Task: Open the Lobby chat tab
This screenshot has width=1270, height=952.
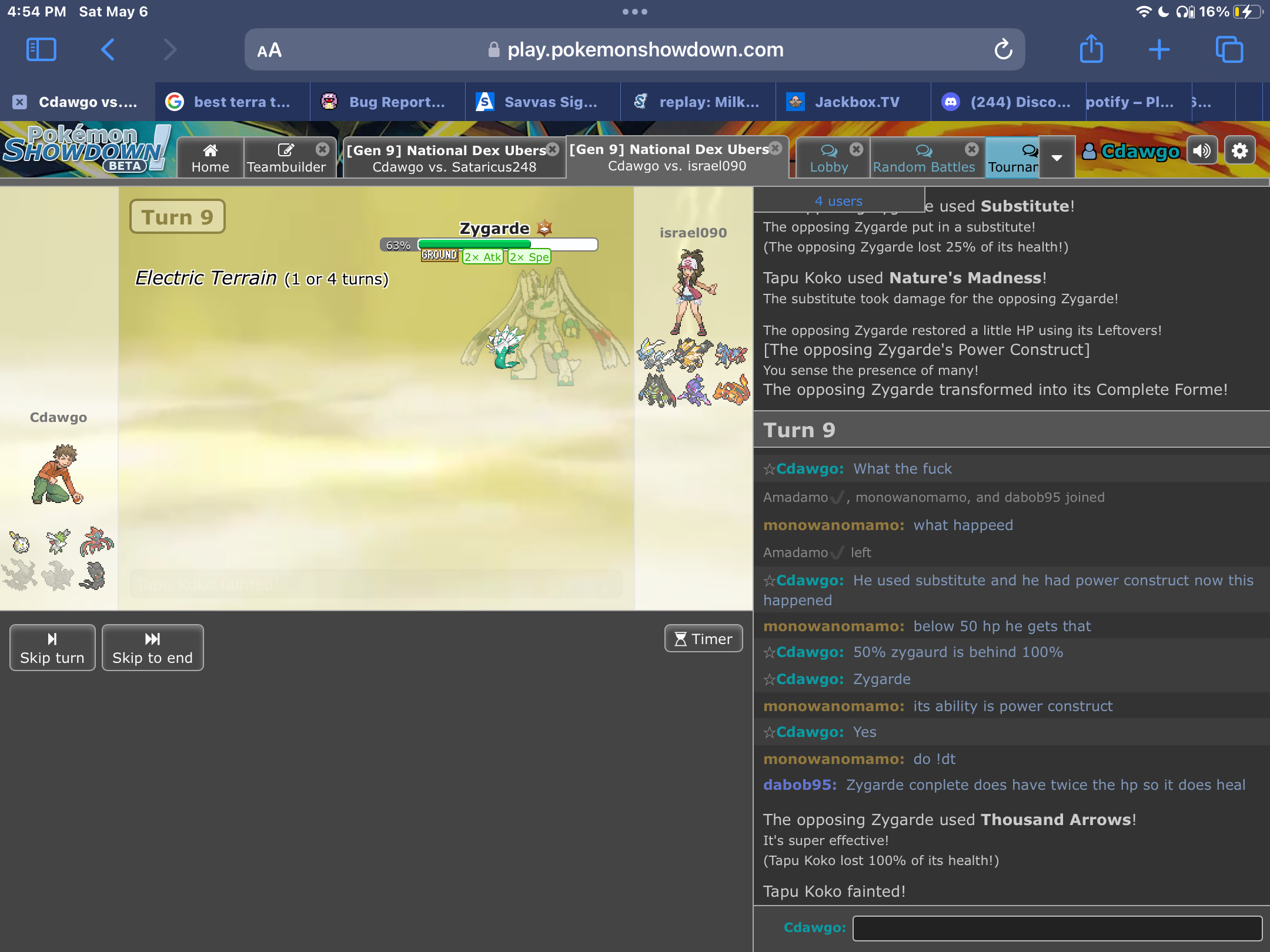Action: click(x=829, y=157)
